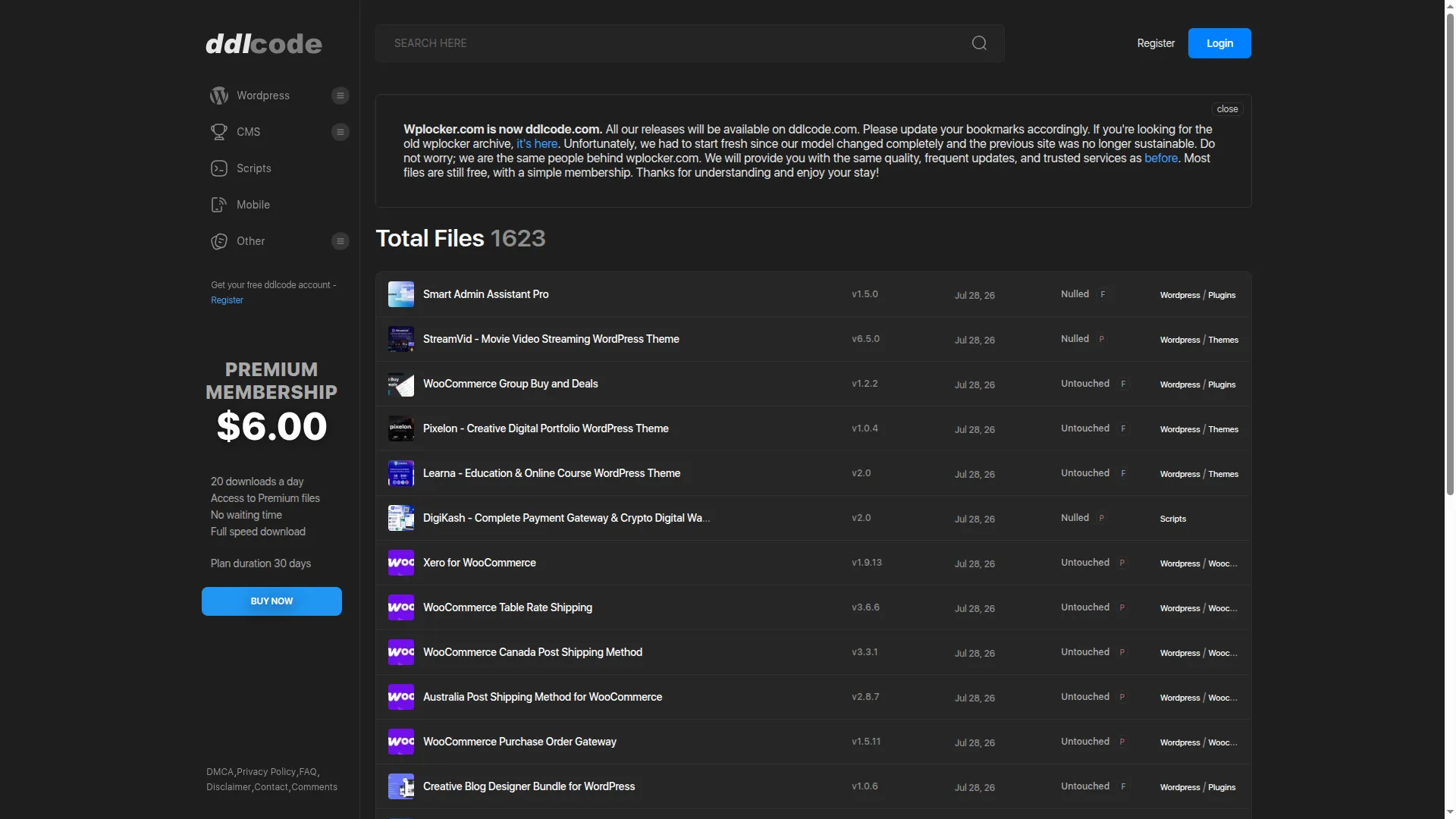Click the ddlcode logo

click(264, 44)
